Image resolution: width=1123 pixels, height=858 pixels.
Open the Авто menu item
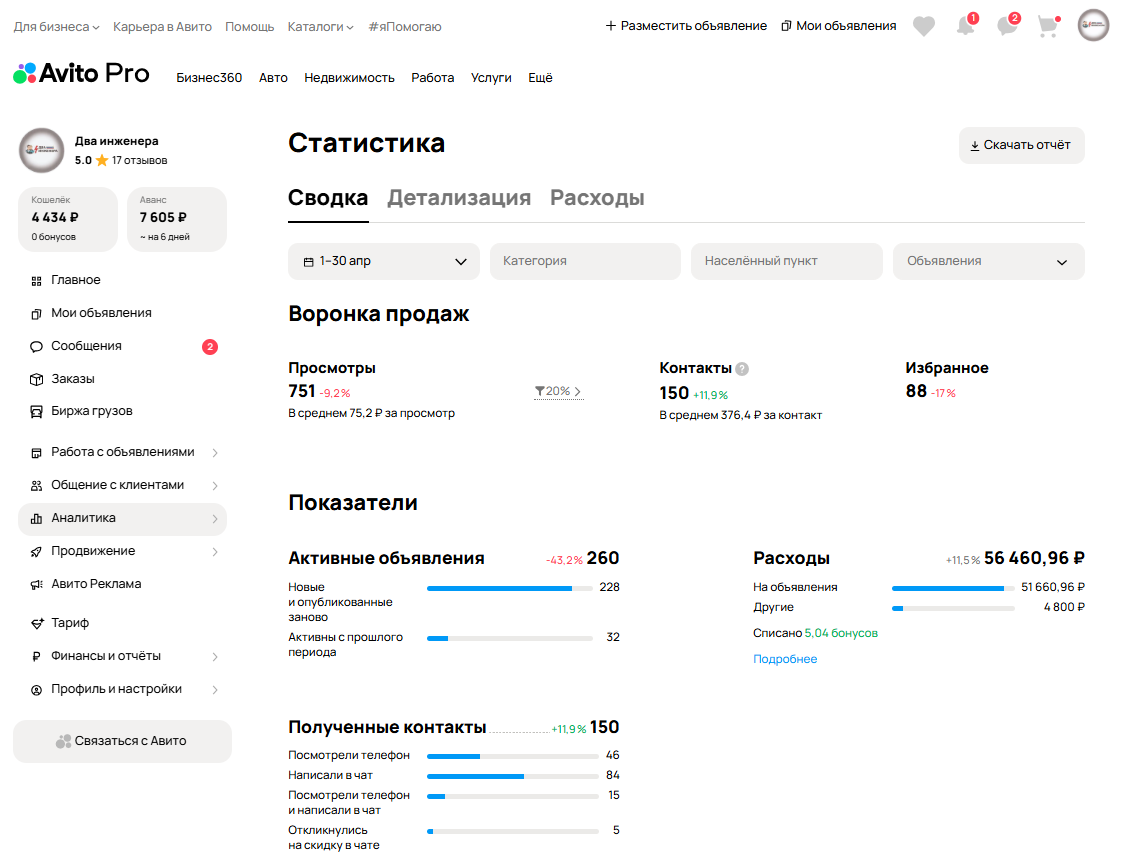coord(273,77)
